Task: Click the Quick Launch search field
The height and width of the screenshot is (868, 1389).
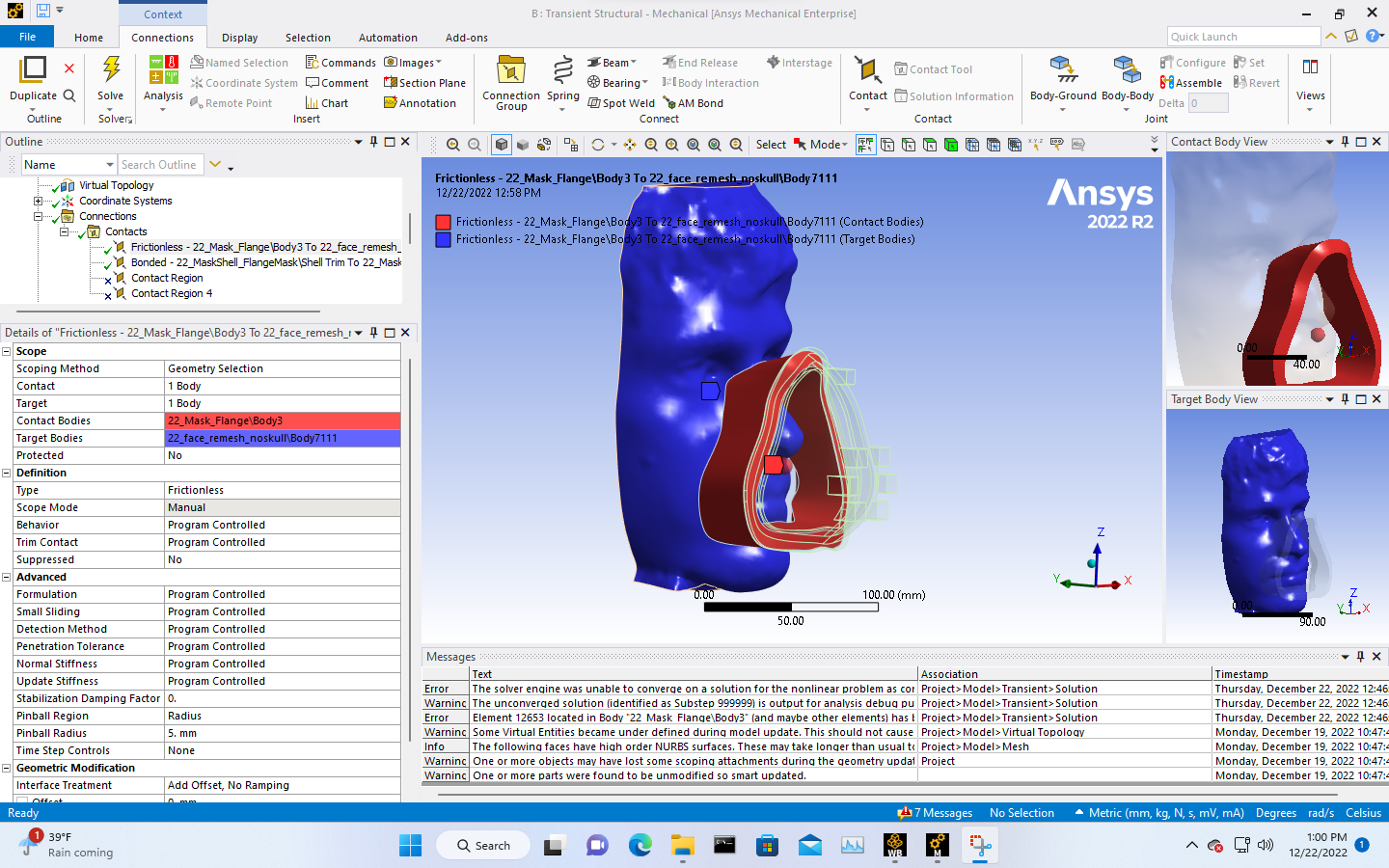Action: 1243,37
